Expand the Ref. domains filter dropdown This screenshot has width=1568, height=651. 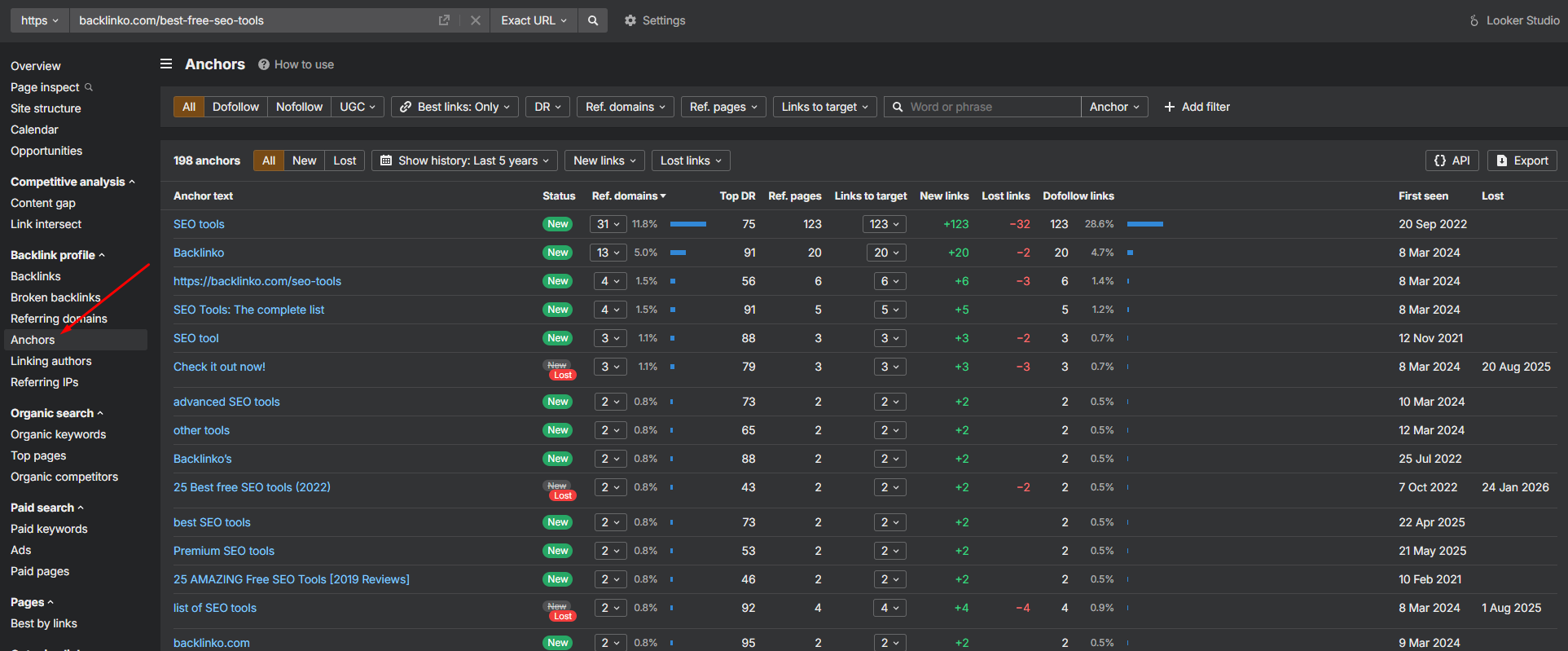point(625,107)
